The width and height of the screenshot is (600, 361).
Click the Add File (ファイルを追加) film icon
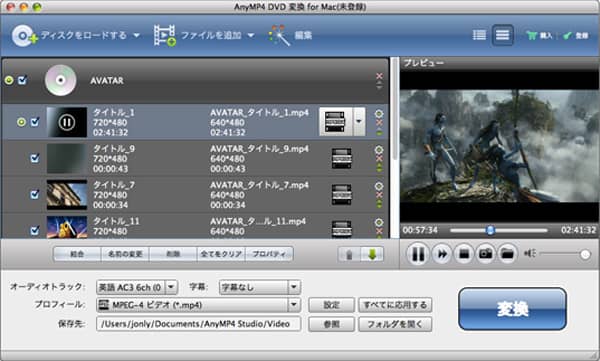point(165,36)
